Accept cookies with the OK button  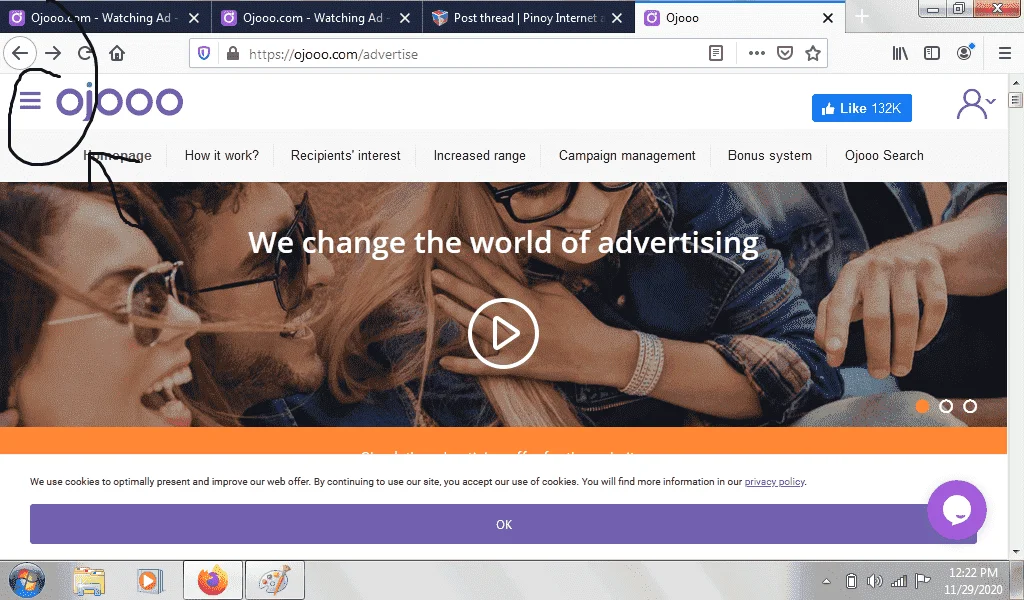503,524
